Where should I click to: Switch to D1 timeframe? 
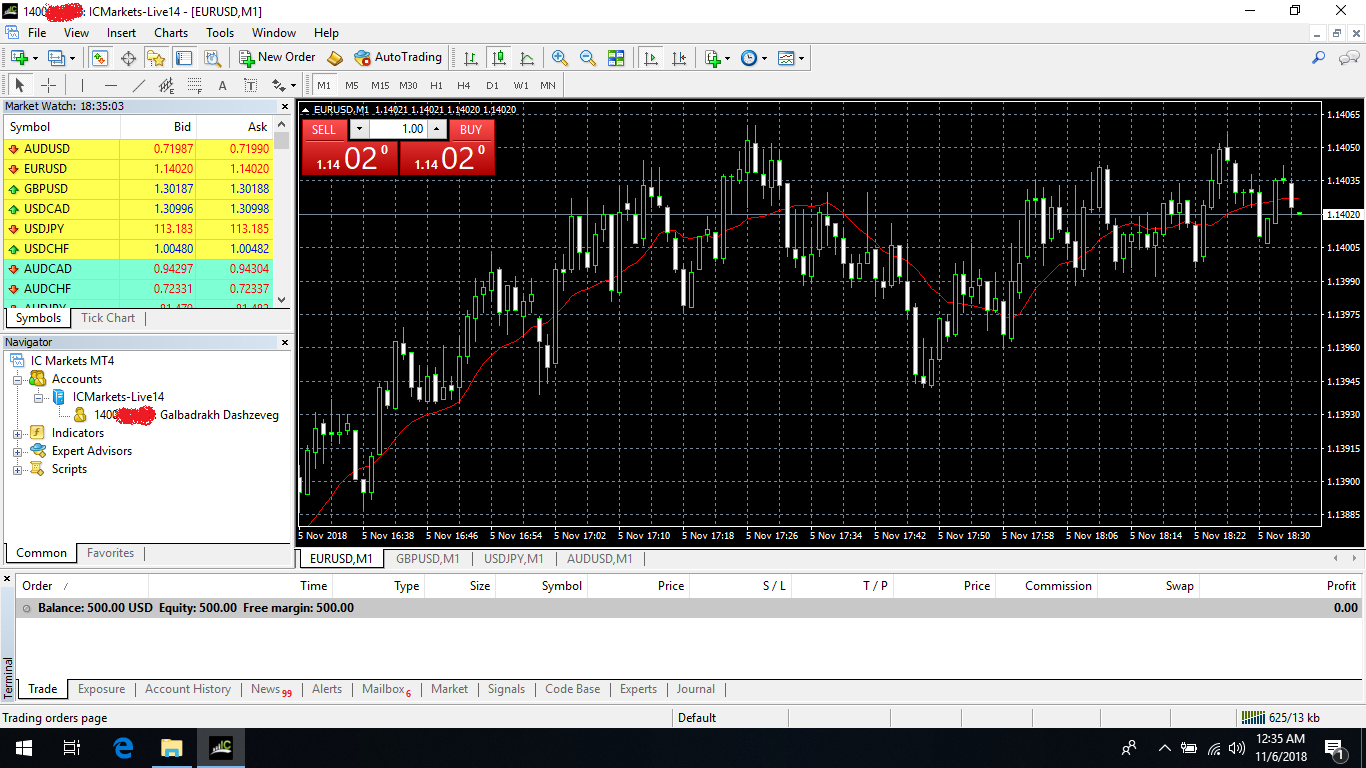(x=492, y=85)
